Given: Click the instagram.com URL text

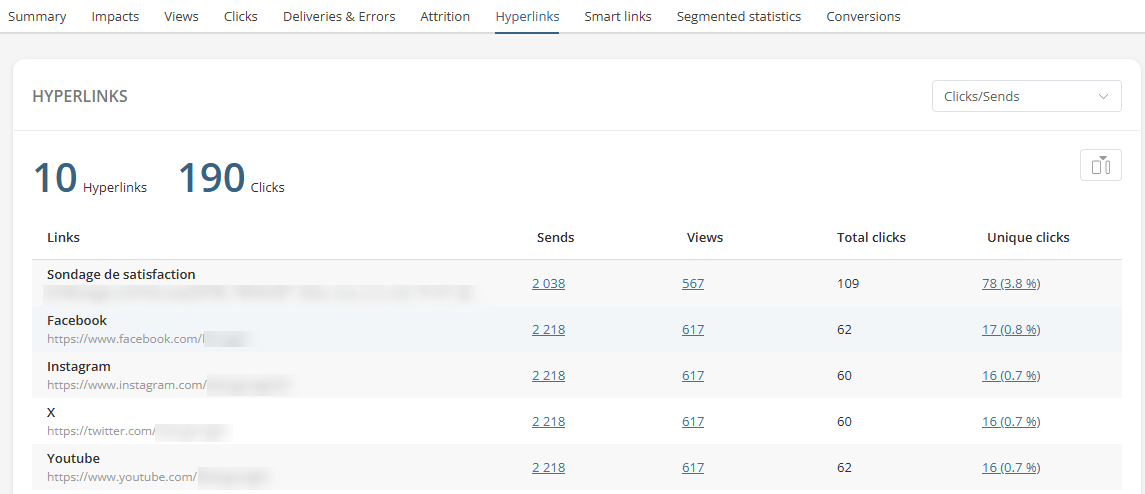Looking at the screenshot, I should [127, 385].
